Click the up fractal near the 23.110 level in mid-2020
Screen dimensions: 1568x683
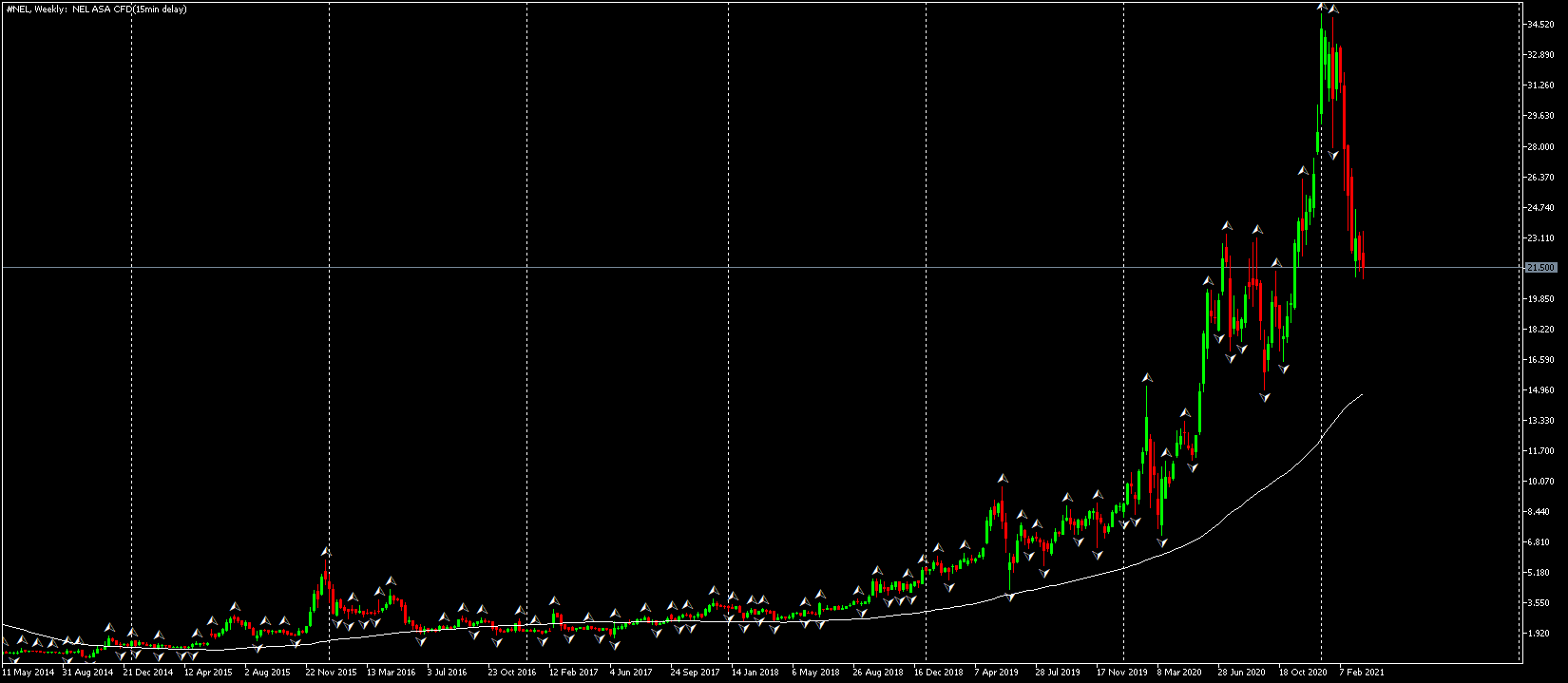click(1227, 226)
